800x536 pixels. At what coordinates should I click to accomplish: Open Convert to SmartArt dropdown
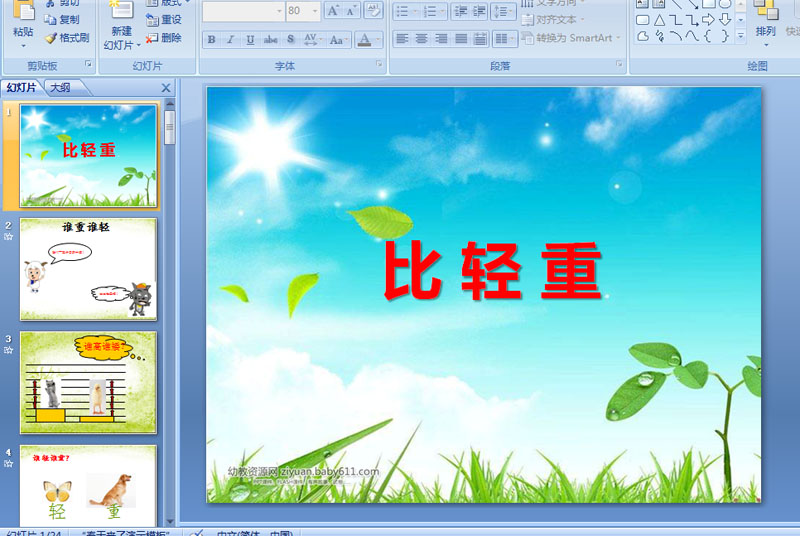pyautogui.click(x=571, y=38)
